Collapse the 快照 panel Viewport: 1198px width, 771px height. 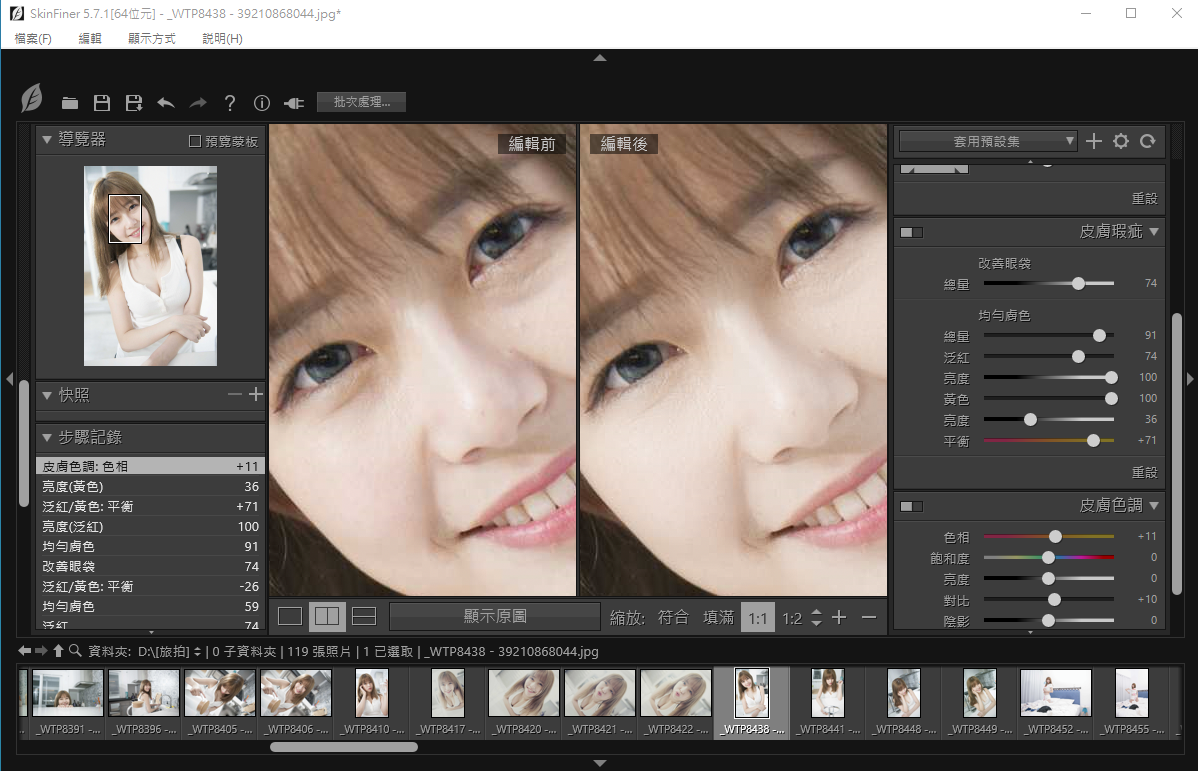(47, 395)
